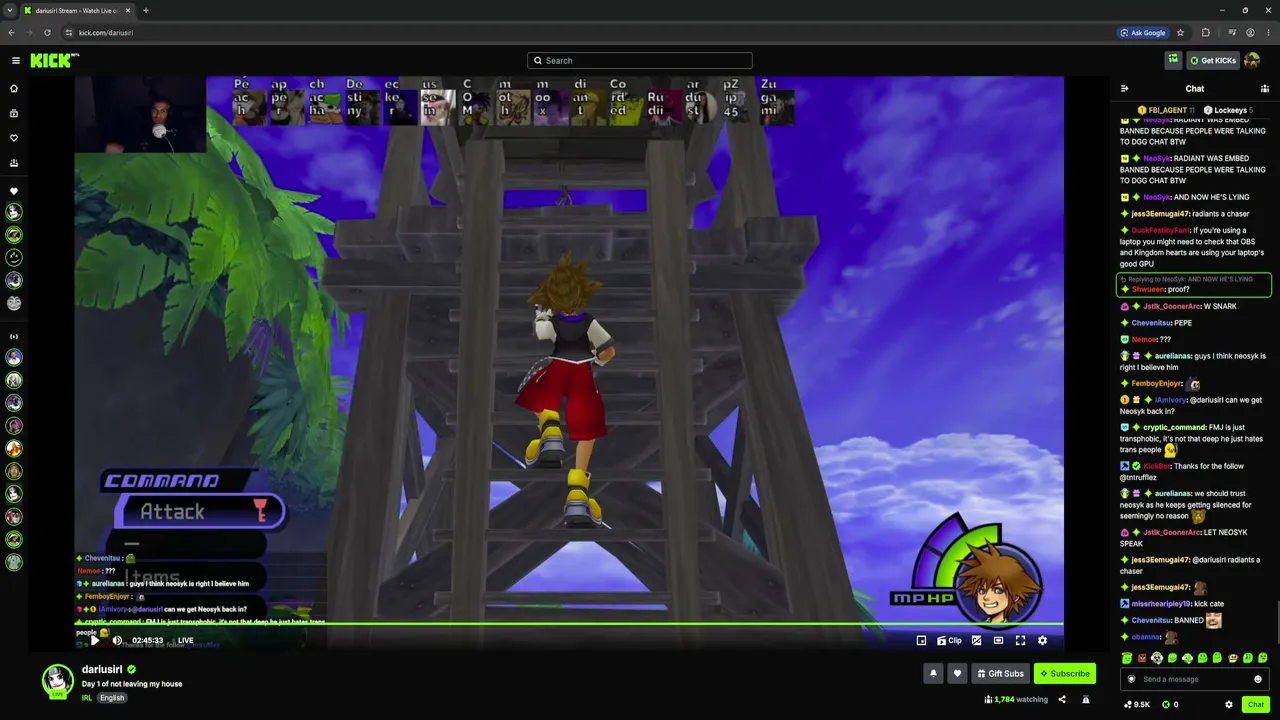Expand the recommended channels arrows icon in sidebar

[14, 337]
